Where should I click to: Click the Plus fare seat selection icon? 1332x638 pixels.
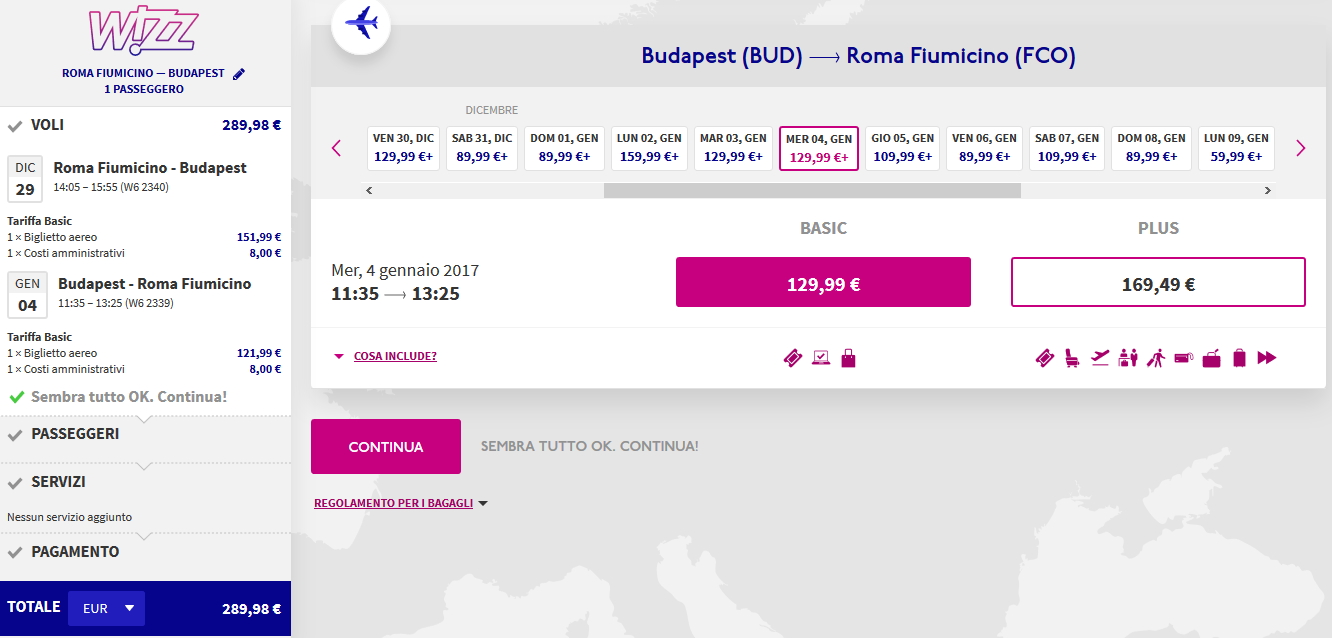[1072, 357]
